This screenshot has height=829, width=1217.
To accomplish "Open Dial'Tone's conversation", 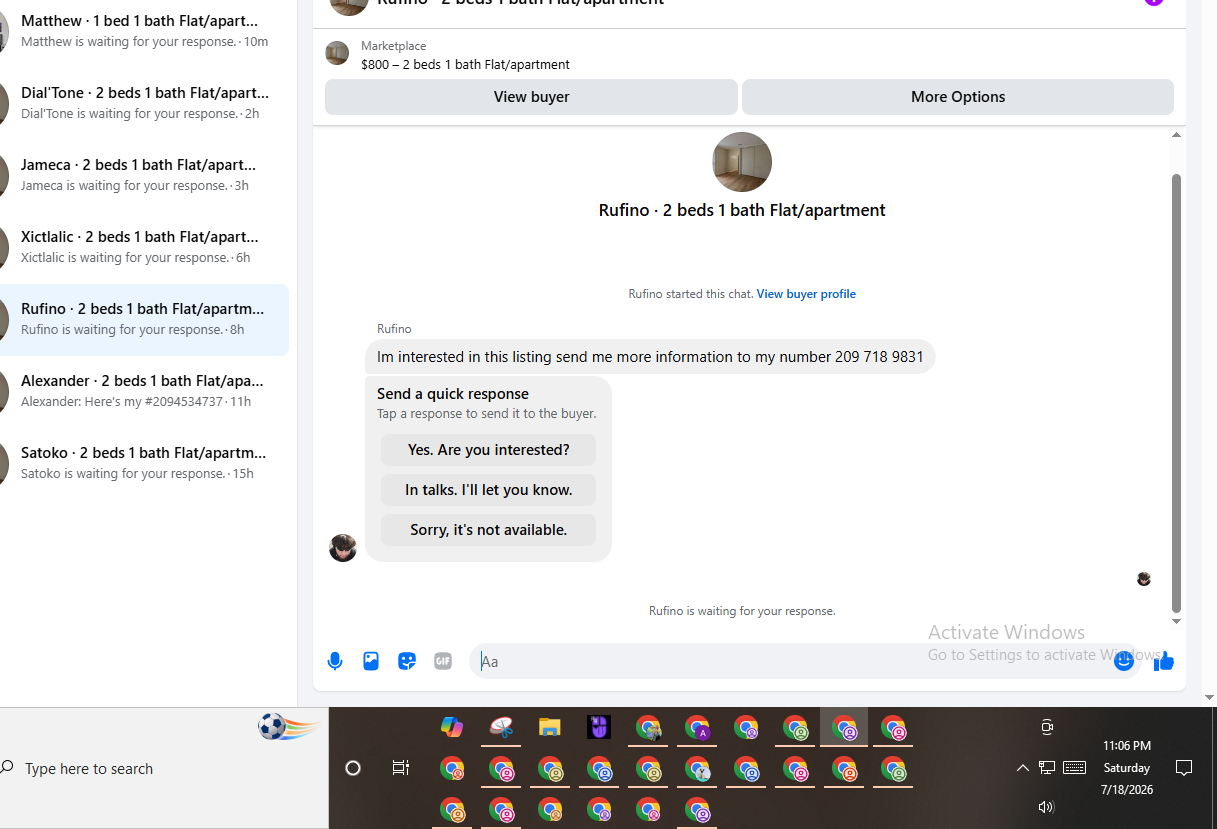I will 144,103.
